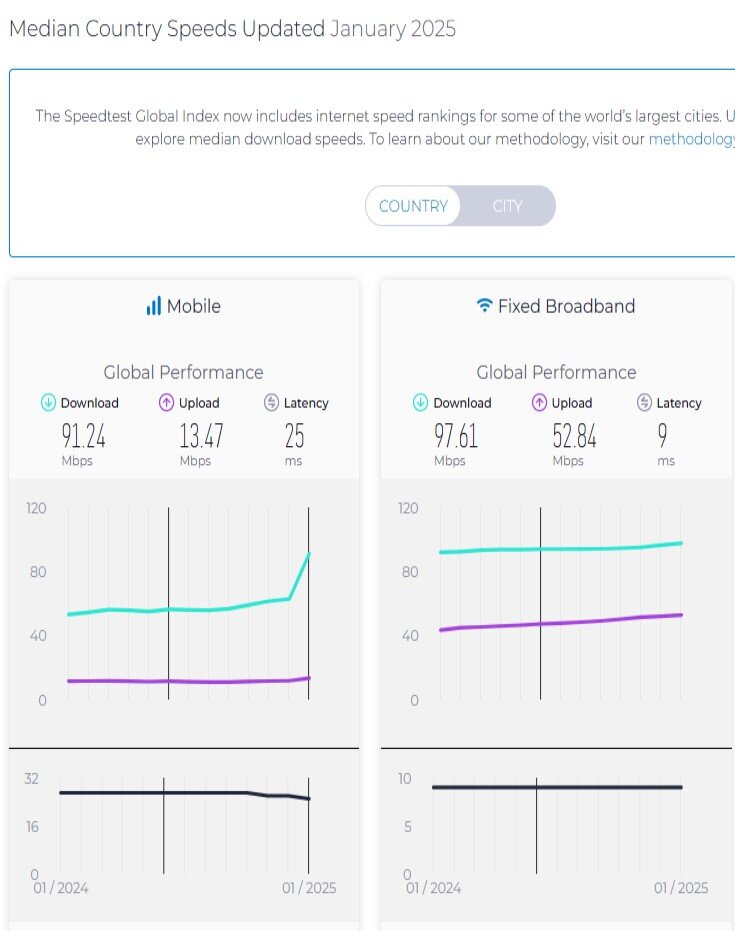Click the Mobile Upload arrow icon
The width and height of the screenshot is (735, 931).
[x=166, y=402]
